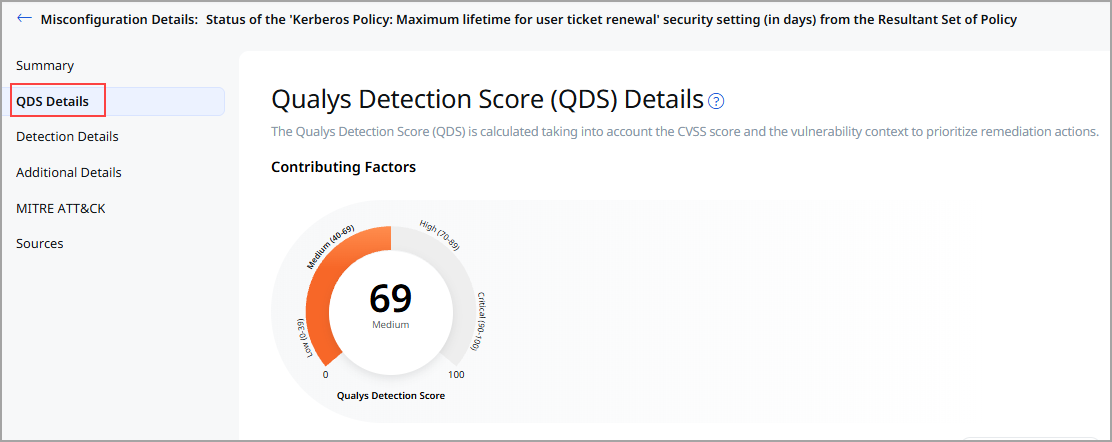This screenshot has height=442, width=1112.
Task: Open the MITRE ATT&CK section
Action: click(56, 208)
